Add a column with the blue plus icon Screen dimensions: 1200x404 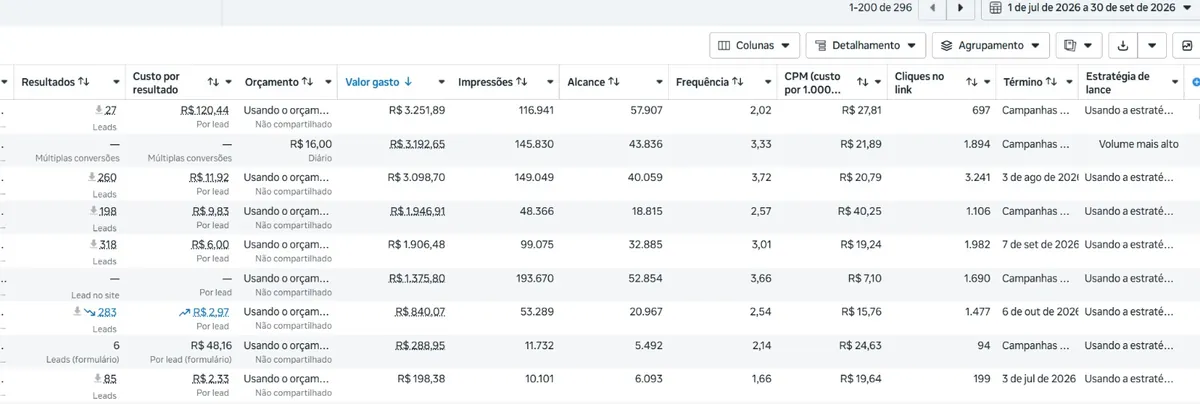tap(1196, 82)
